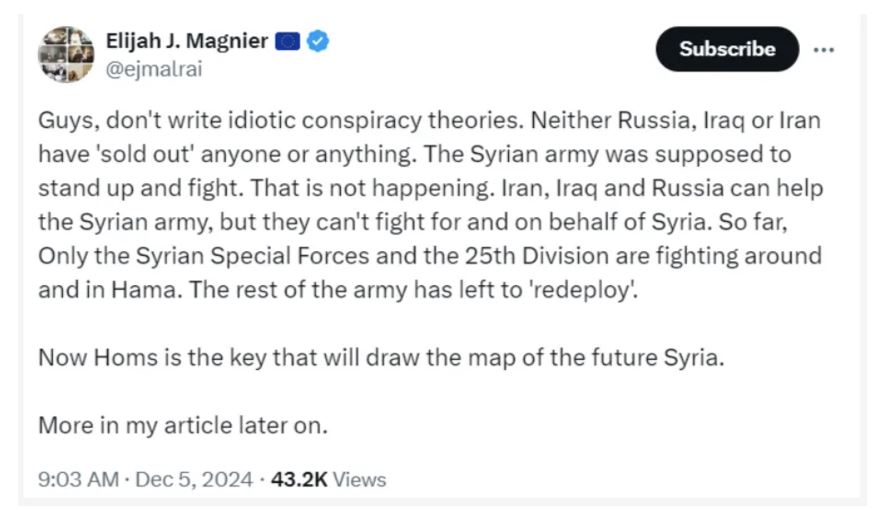Click the sentence starting 'Now Homs is the key'
The width and height of the screenshot is (883, 510).
379,357
